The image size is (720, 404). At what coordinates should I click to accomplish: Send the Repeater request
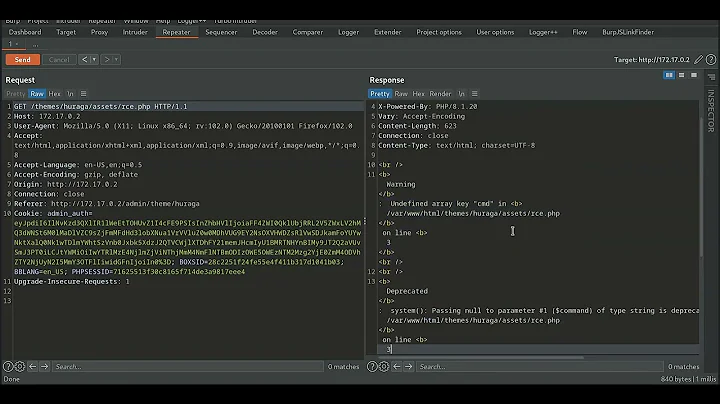[22, 60]
